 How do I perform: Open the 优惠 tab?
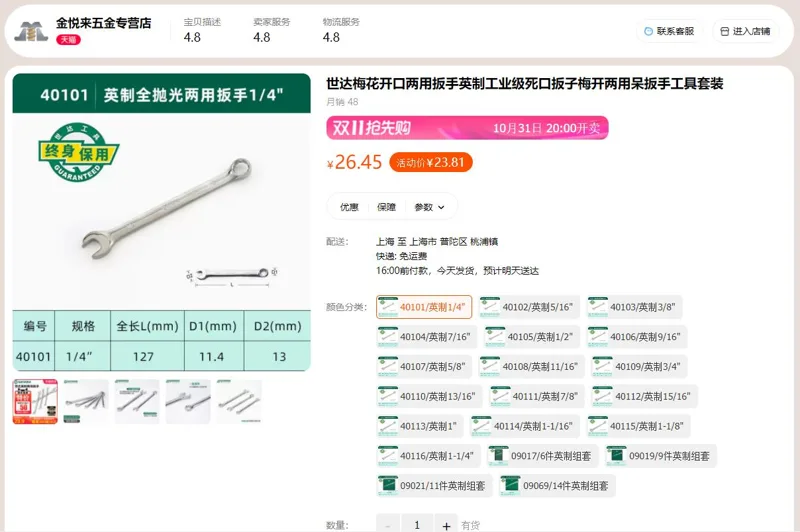tap(349, 207)
